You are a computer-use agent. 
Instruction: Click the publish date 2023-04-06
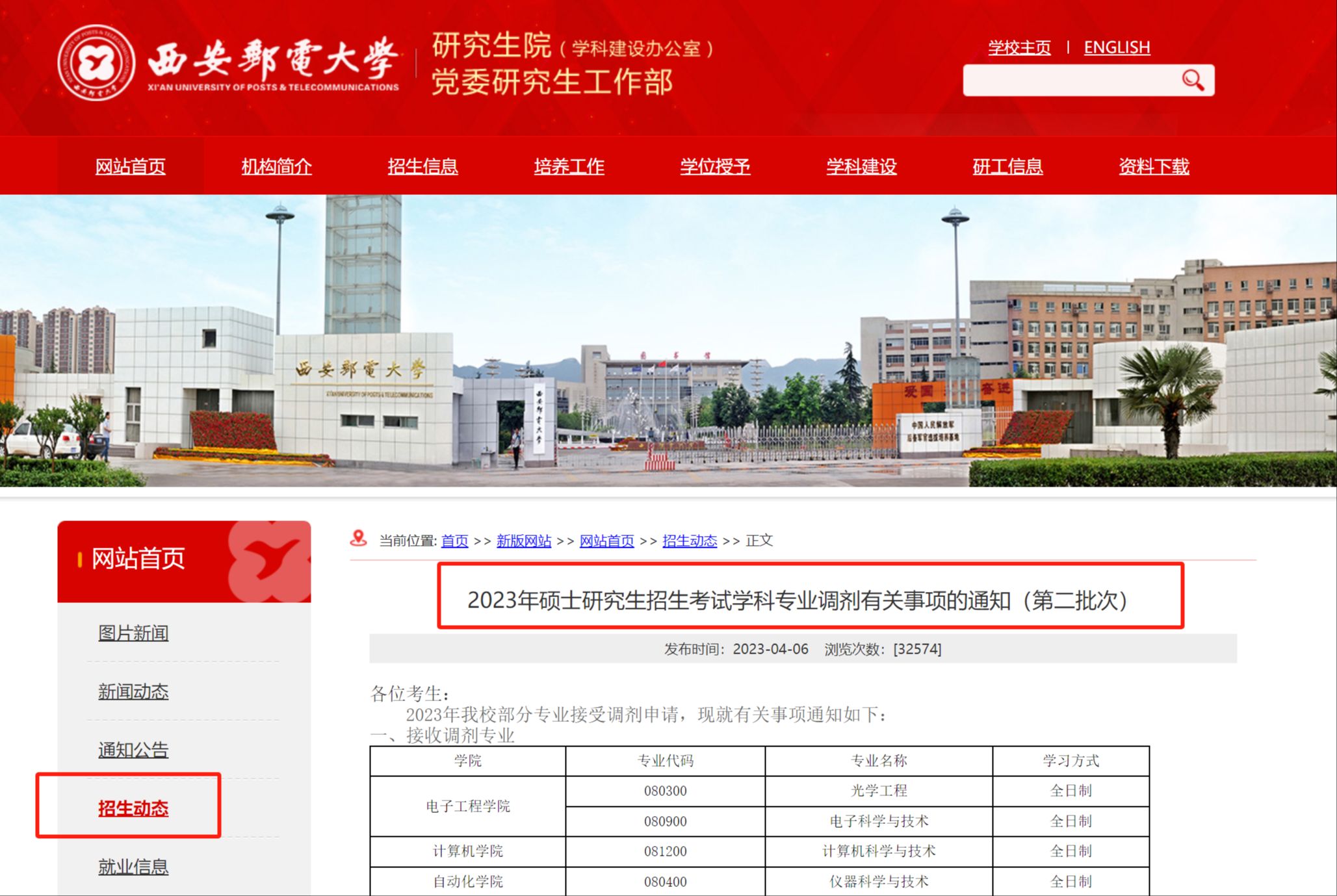click(770, 649)
